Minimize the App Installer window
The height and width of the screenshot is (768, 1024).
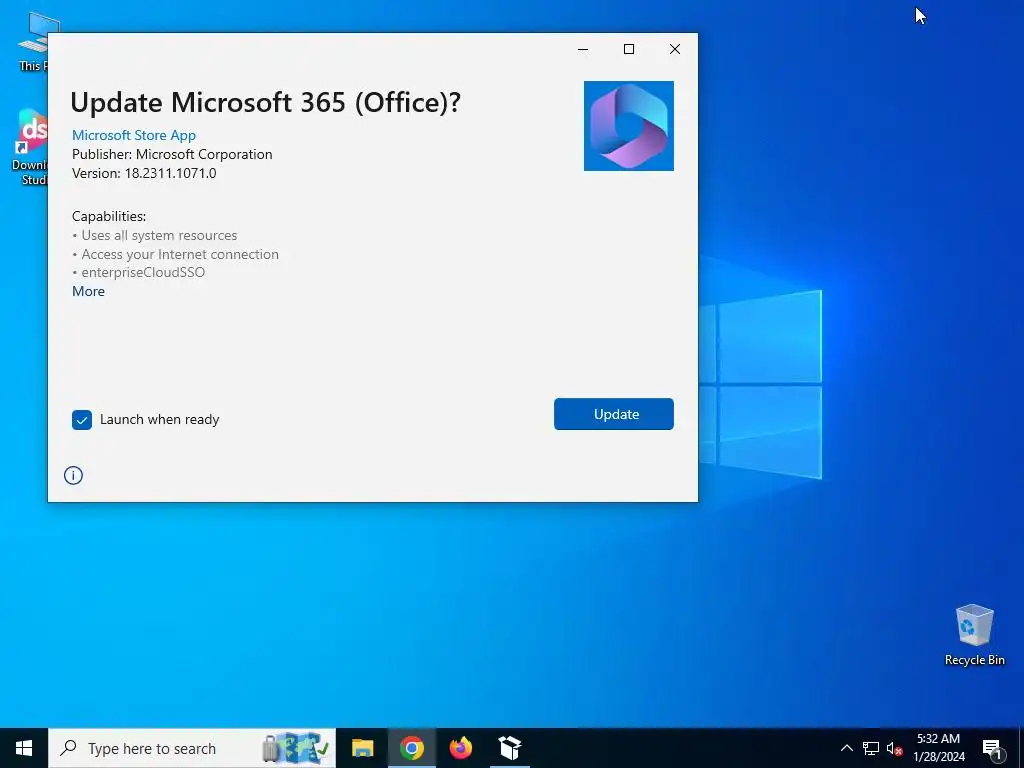[583, 49]
